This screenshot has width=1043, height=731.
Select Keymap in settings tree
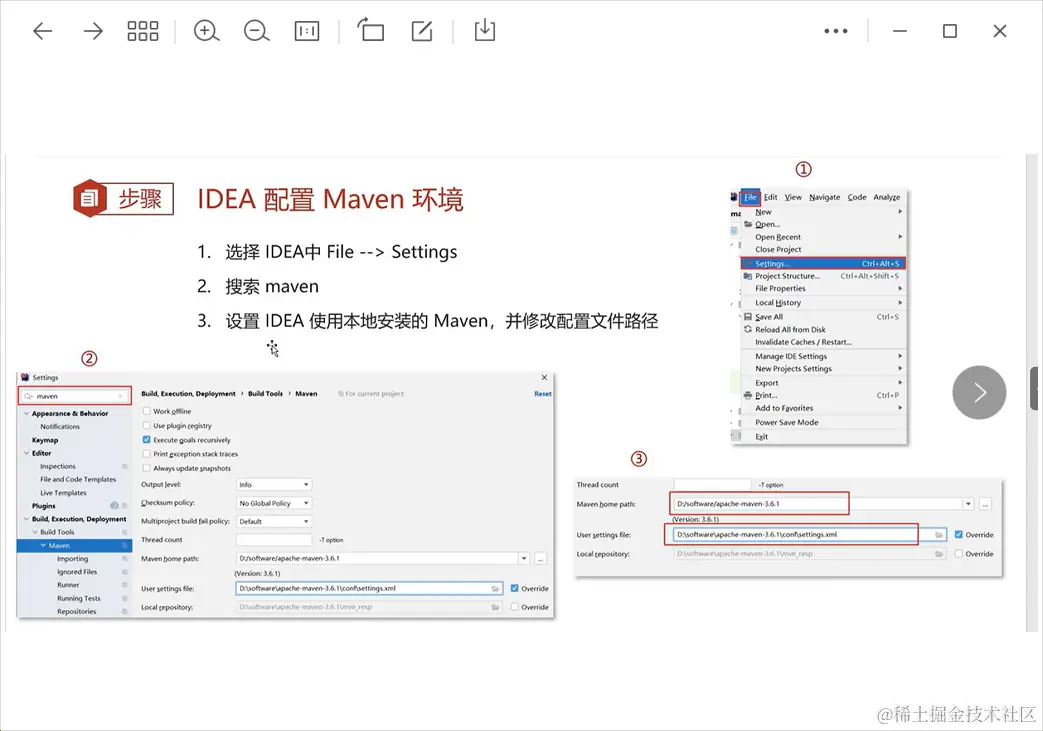(45, 440)
